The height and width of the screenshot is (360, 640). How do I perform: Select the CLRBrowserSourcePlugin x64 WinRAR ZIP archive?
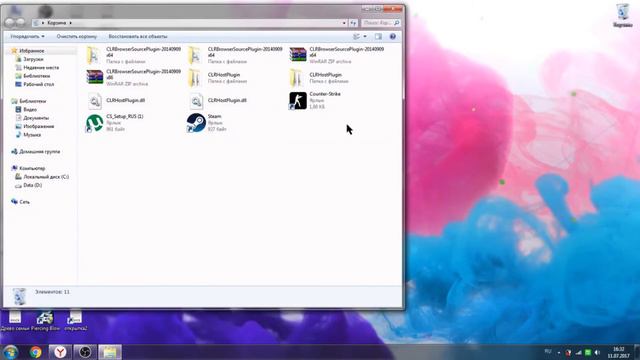[337, 55]
